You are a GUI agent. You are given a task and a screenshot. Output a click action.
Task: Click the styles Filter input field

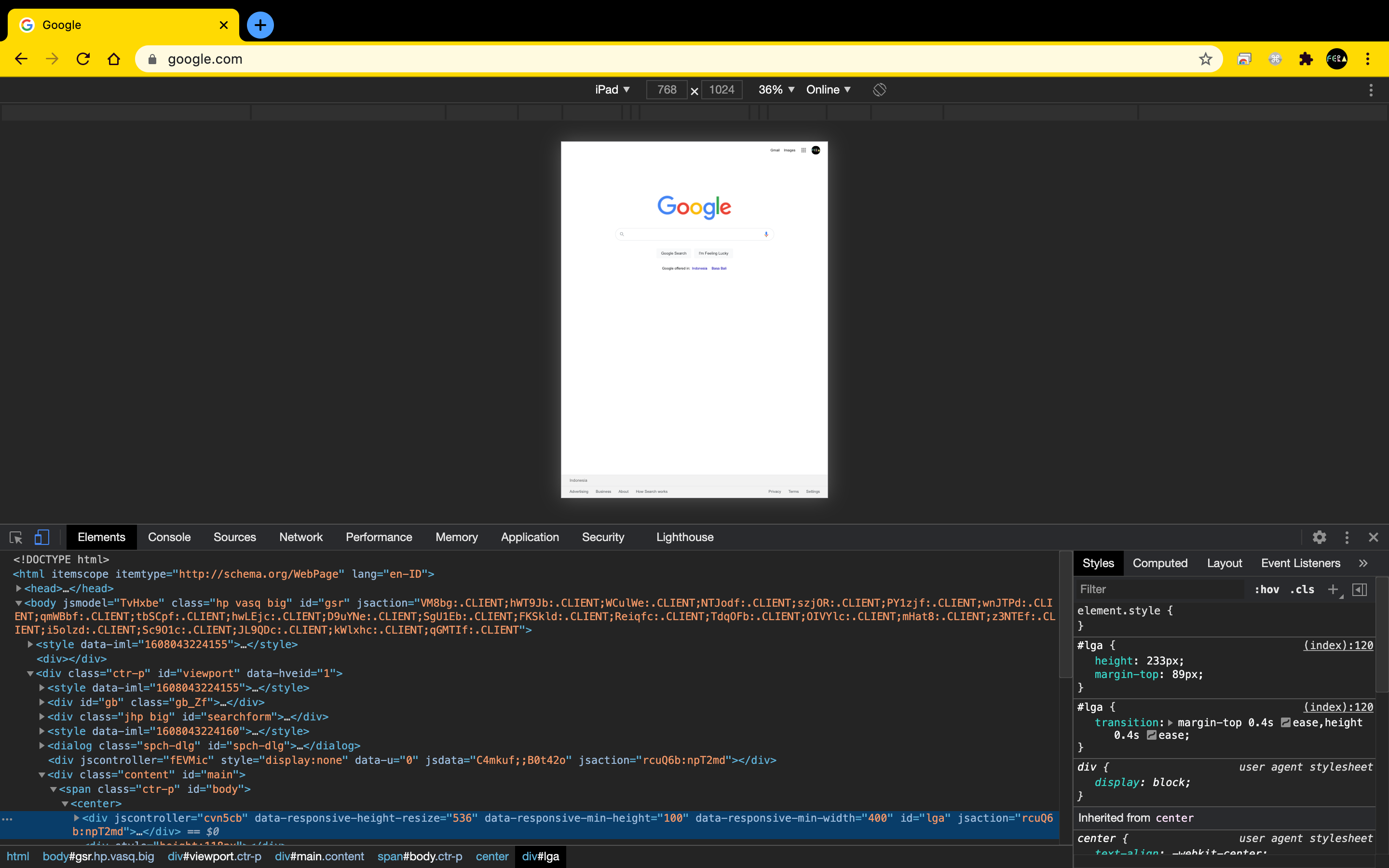pyautogui.click(x=1159, y=589)
